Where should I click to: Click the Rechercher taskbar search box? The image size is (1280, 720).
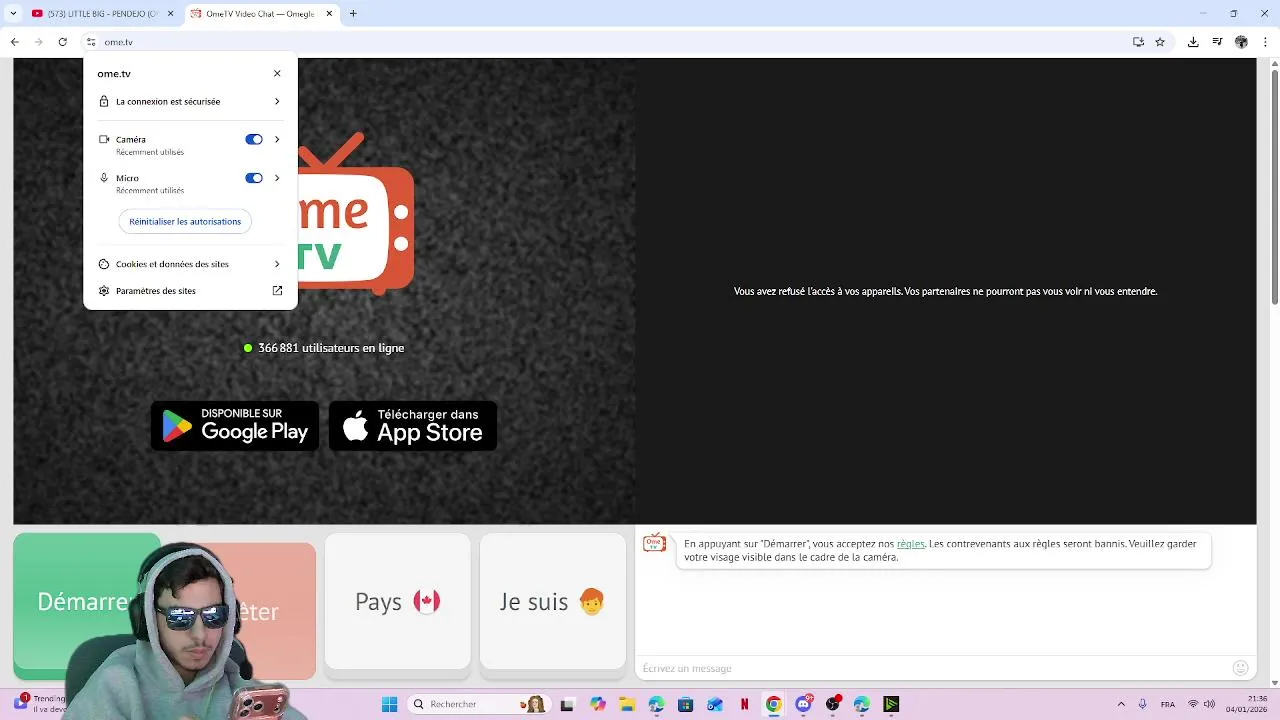[479, 704]
